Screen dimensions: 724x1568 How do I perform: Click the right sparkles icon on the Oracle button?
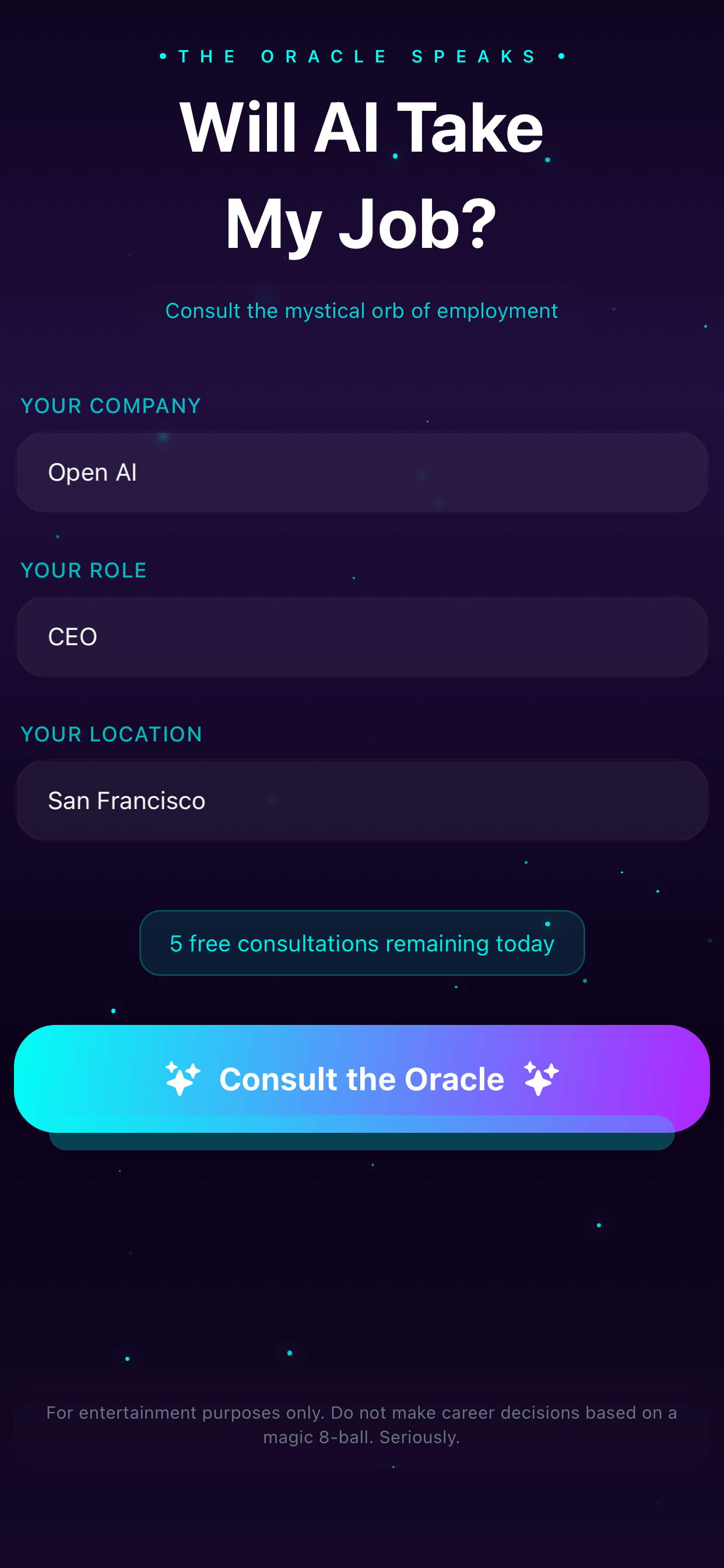pos(540,1078)
